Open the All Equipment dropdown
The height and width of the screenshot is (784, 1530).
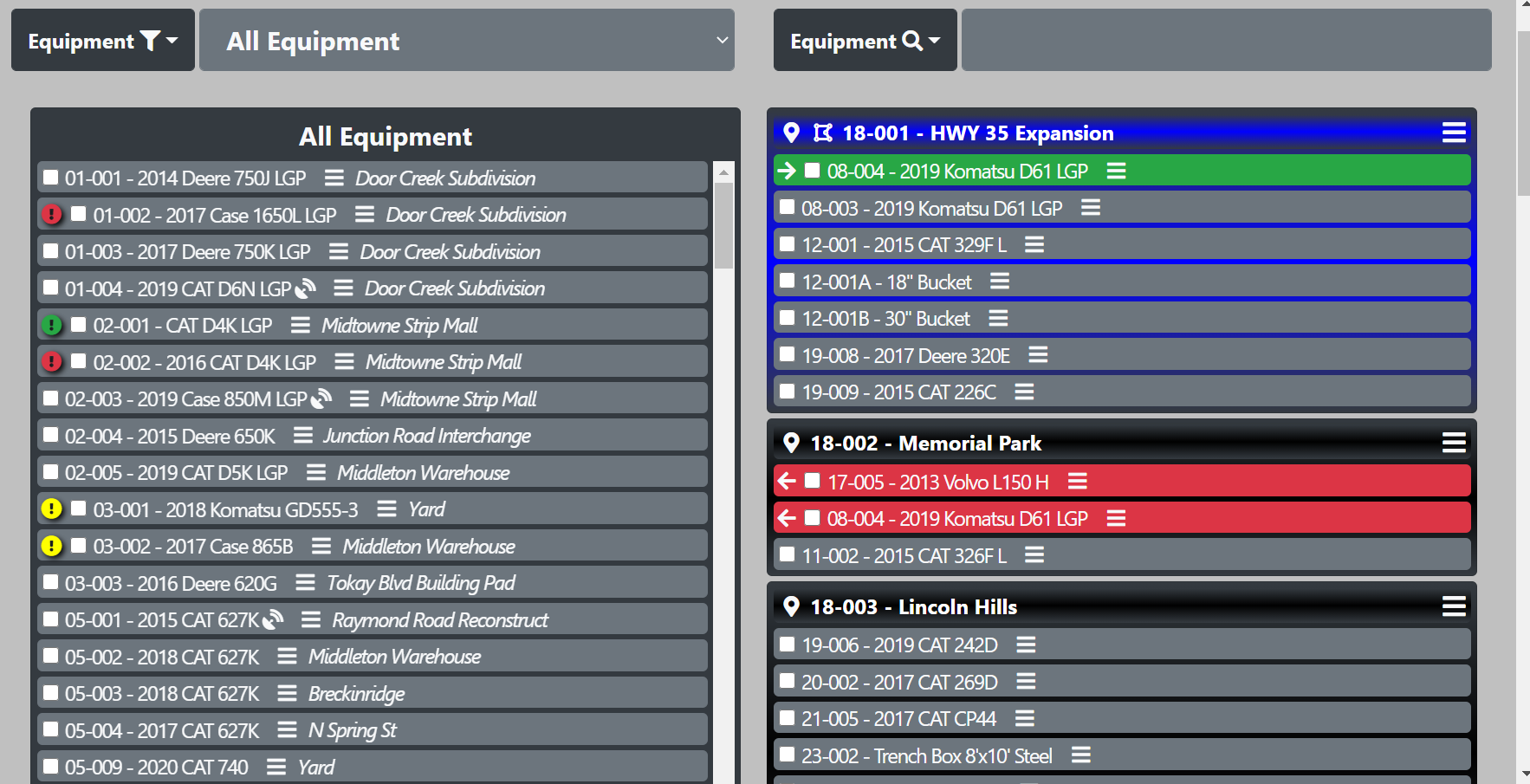[x=466, y=40]
